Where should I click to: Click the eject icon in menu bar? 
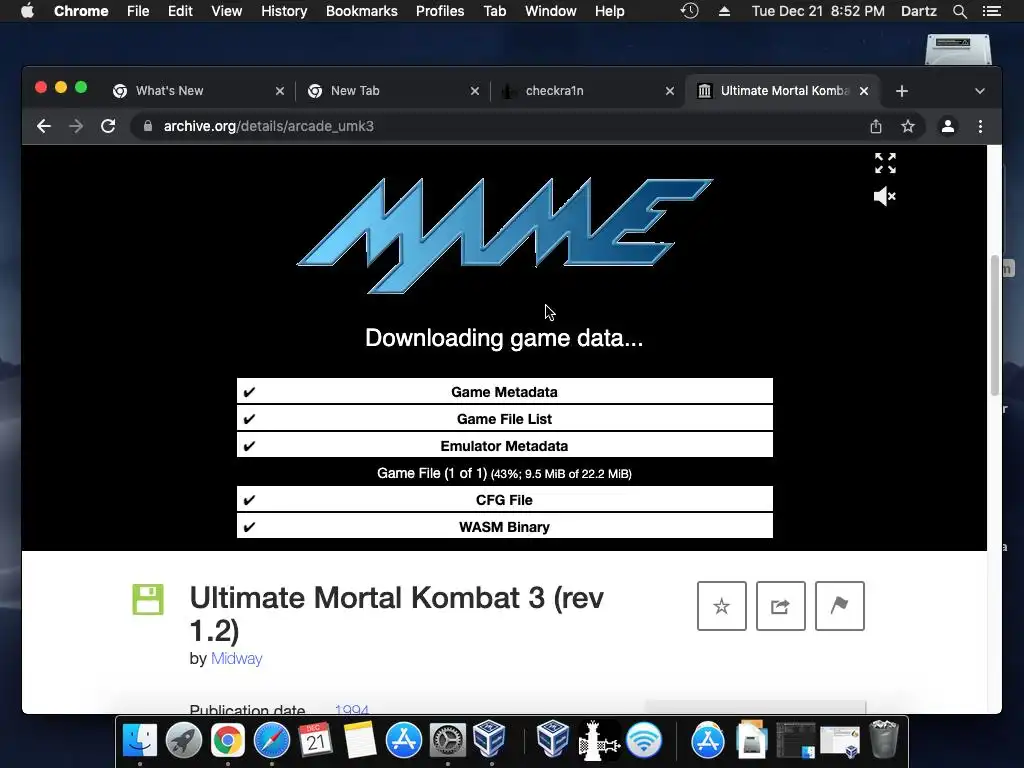pos(724,11)
